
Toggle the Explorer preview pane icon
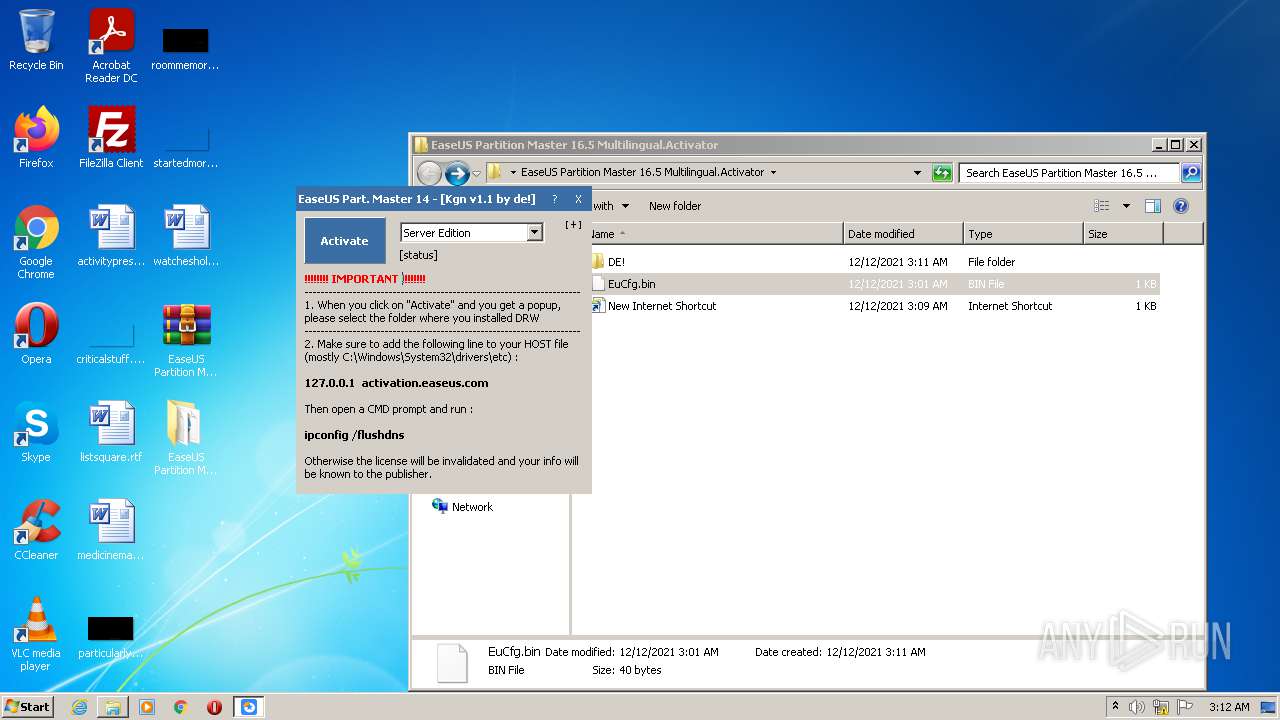(x=1152, y=206)
